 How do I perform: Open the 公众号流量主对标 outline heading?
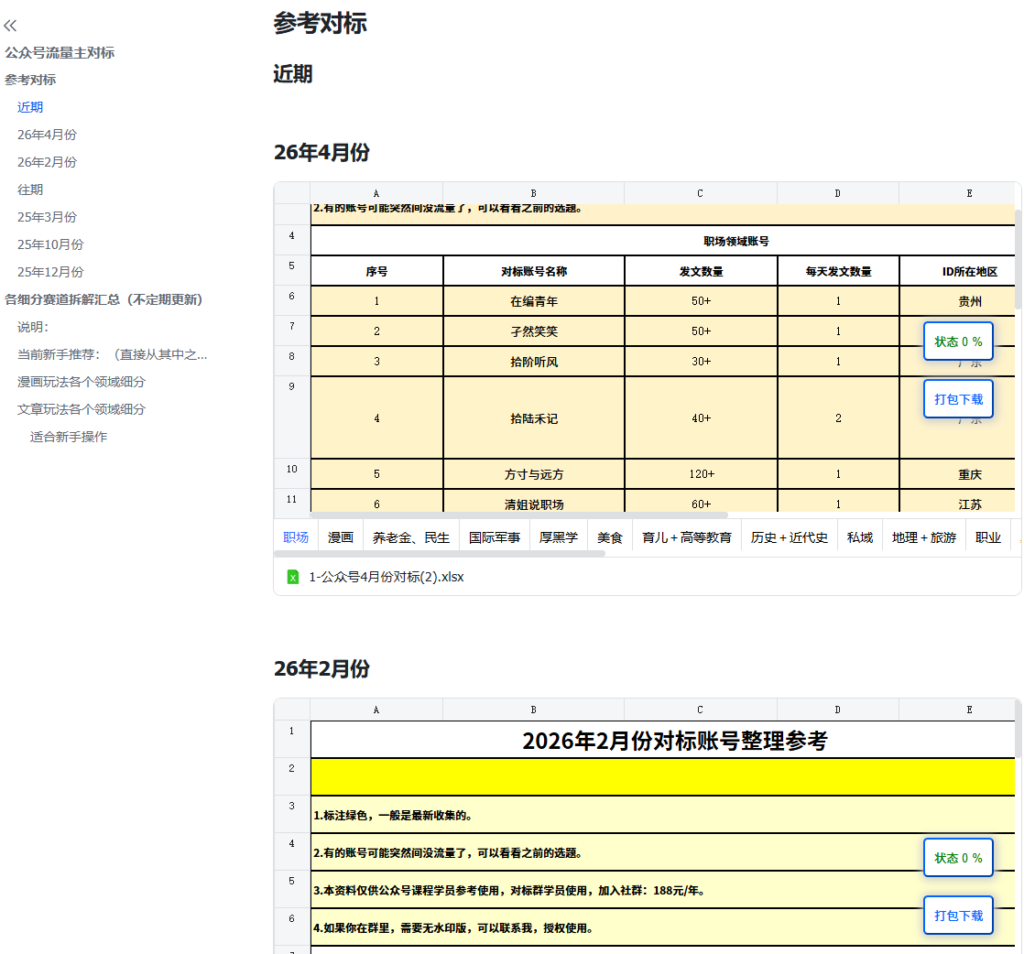[x=59, y=53]
